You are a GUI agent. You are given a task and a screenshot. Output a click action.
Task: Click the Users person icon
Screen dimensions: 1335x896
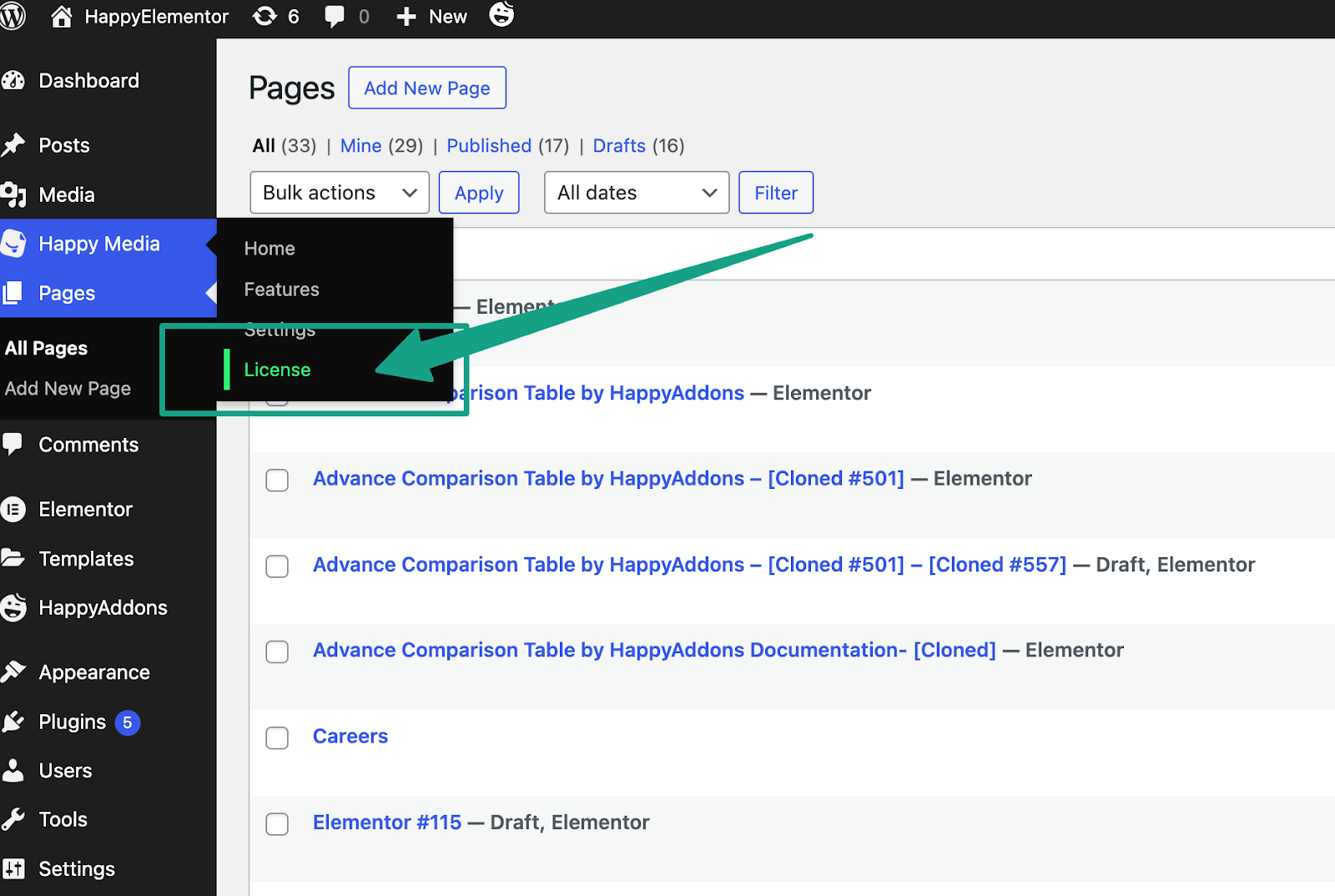(13, 770)
